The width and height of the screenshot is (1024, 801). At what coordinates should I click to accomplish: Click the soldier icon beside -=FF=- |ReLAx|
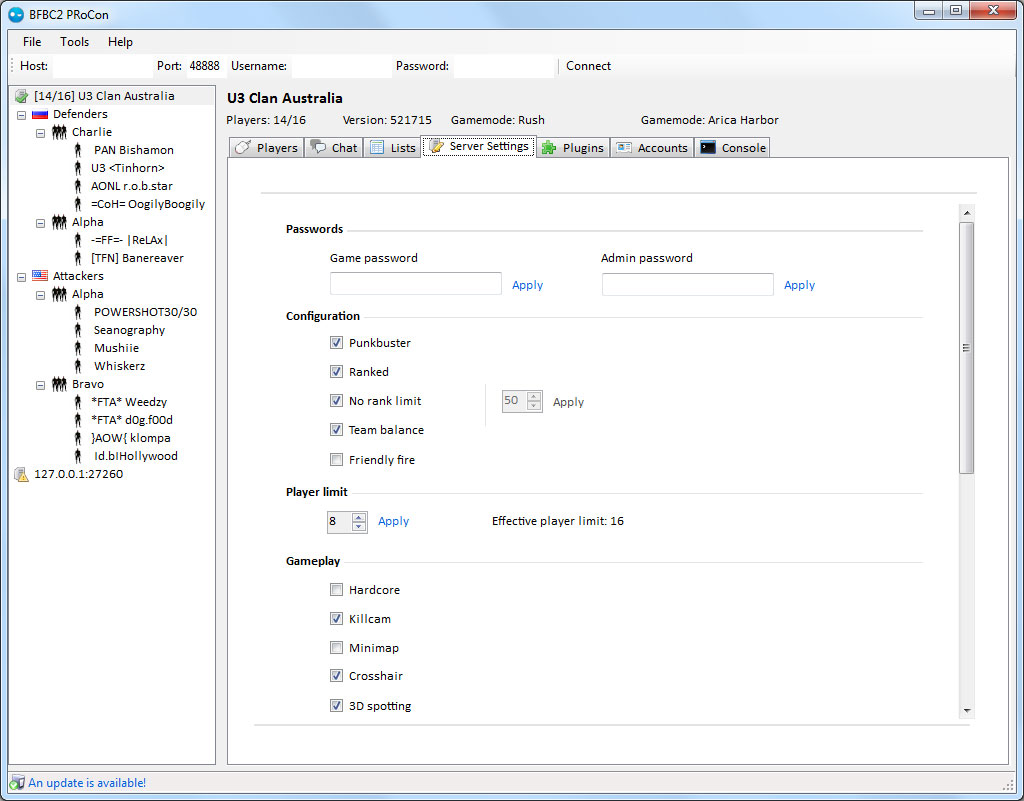tap(78, 240)
